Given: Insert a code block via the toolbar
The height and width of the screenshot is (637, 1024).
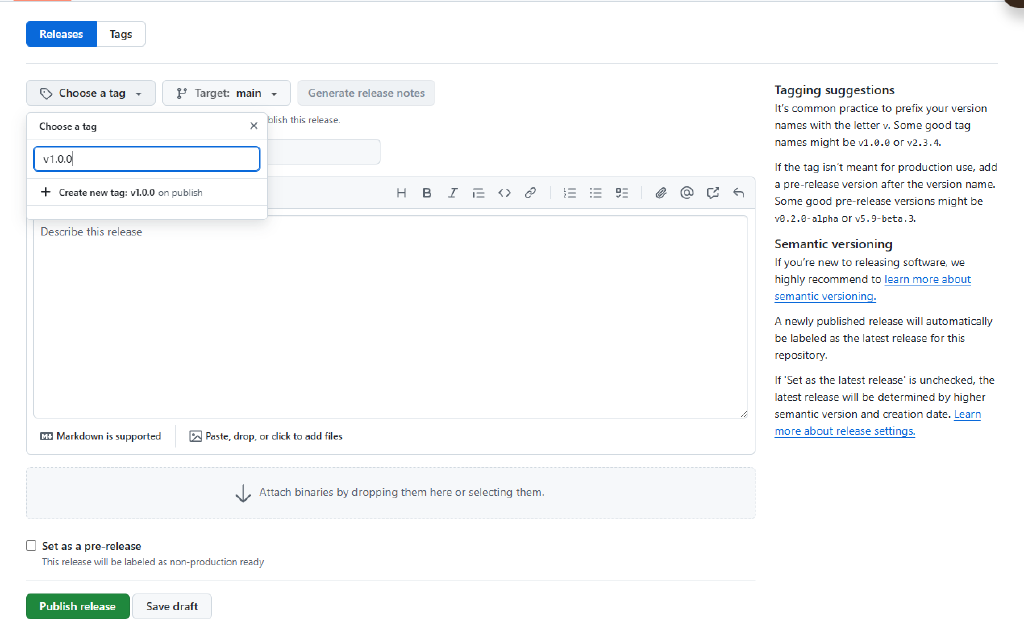Looking at the screenshot, I should (504, 192).
